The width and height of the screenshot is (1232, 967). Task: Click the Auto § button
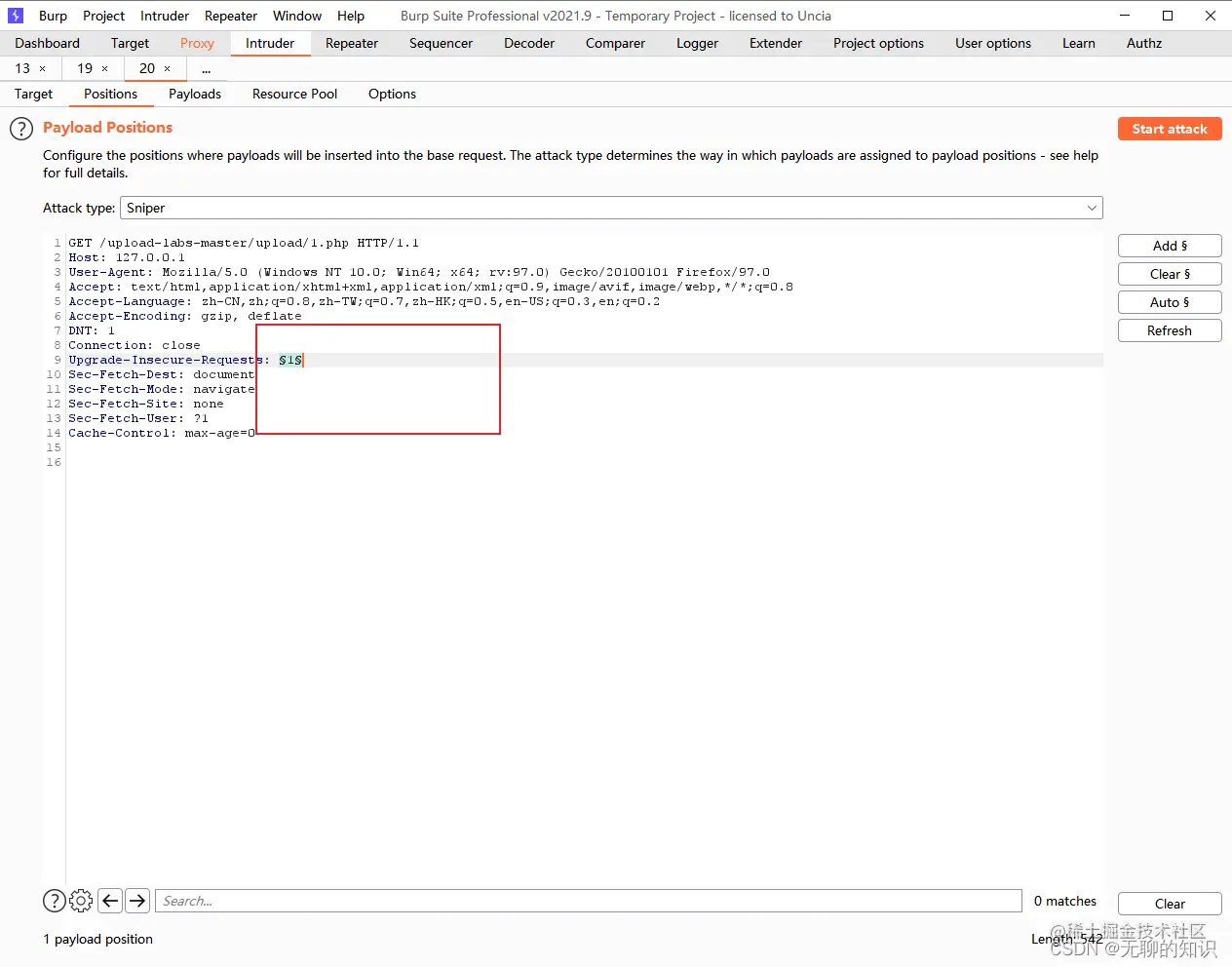[x=1170, y=302]
